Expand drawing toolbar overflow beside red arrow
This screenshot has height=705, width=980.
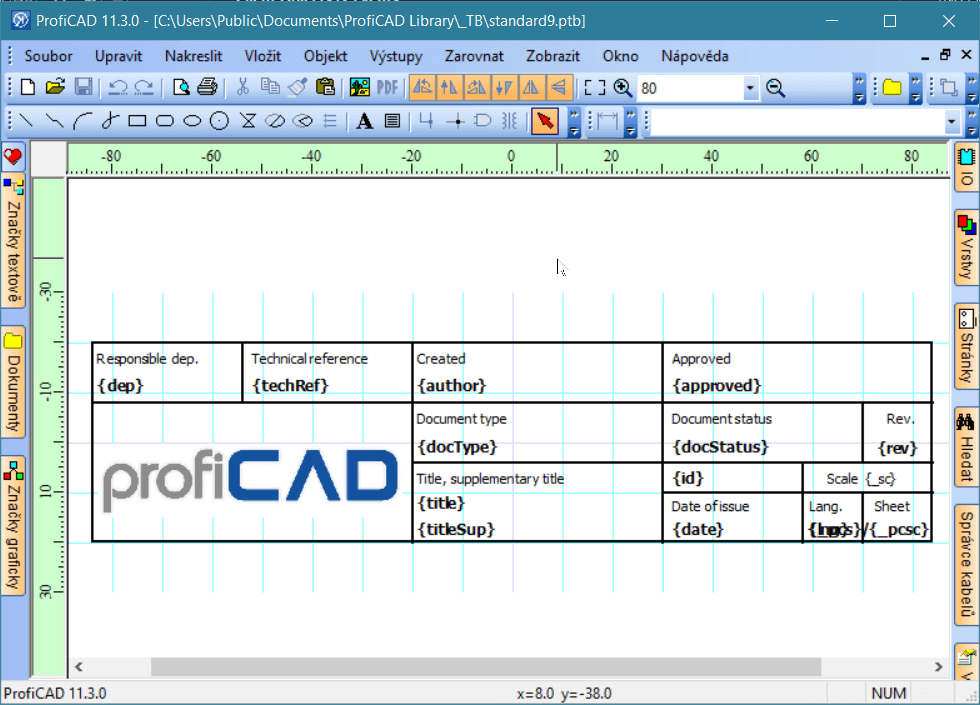click(x=574, y=121)
